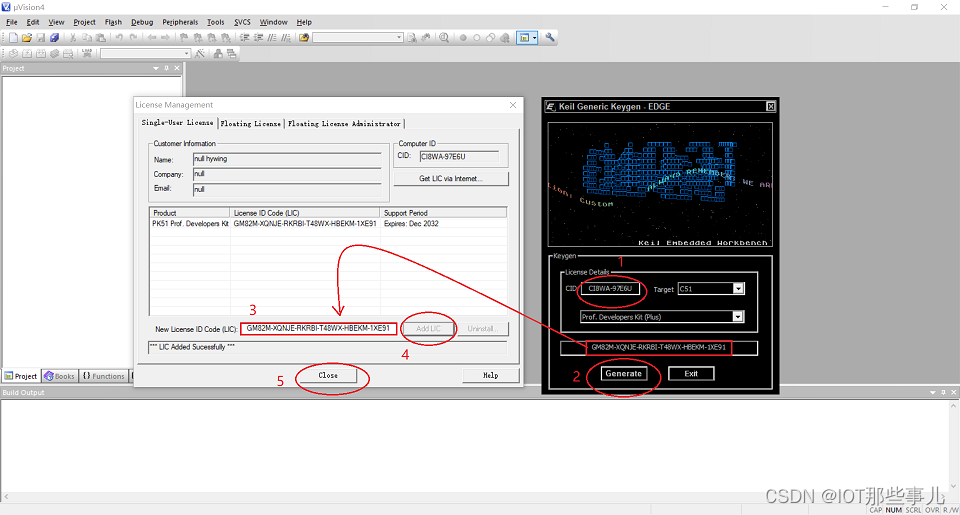
Task: Click the New License ID Code input field
Action: pos(318,328)
